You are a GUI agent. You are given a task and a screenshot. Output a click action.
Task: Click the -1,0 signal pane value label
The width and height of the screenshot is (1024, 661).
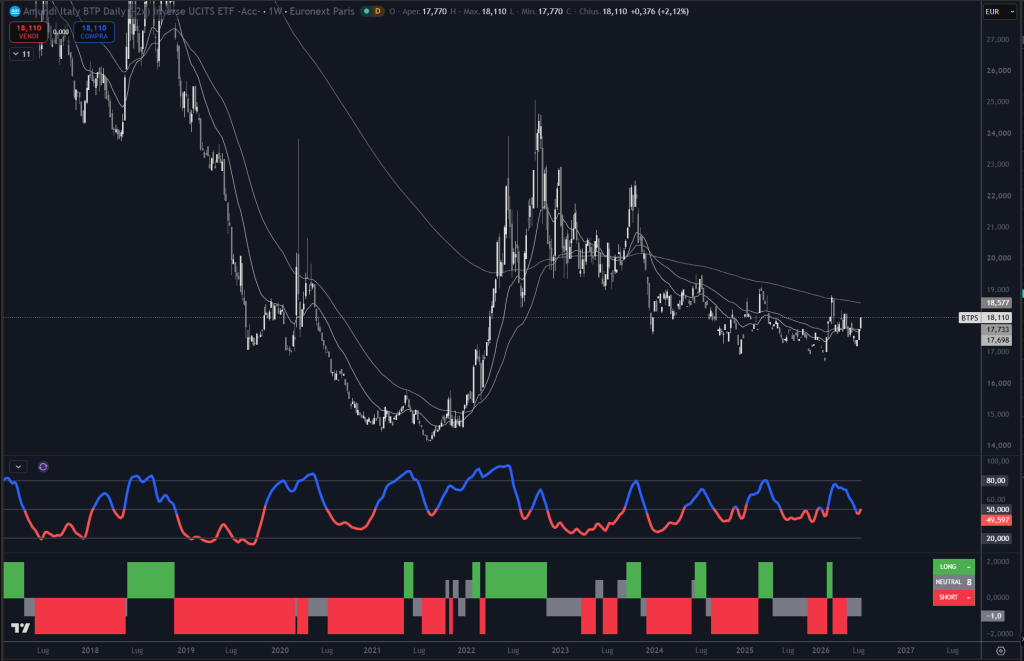coord(994,615)
